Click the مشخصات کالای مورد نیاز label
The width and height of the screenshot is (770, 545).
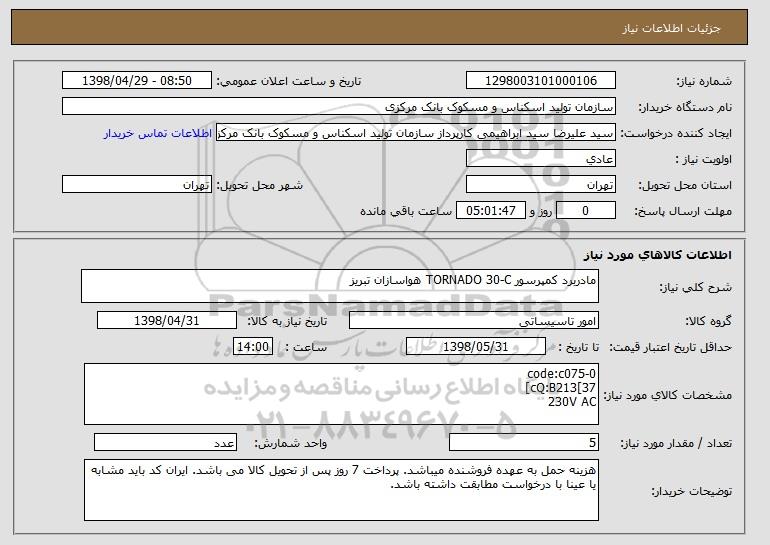[667, 395]
